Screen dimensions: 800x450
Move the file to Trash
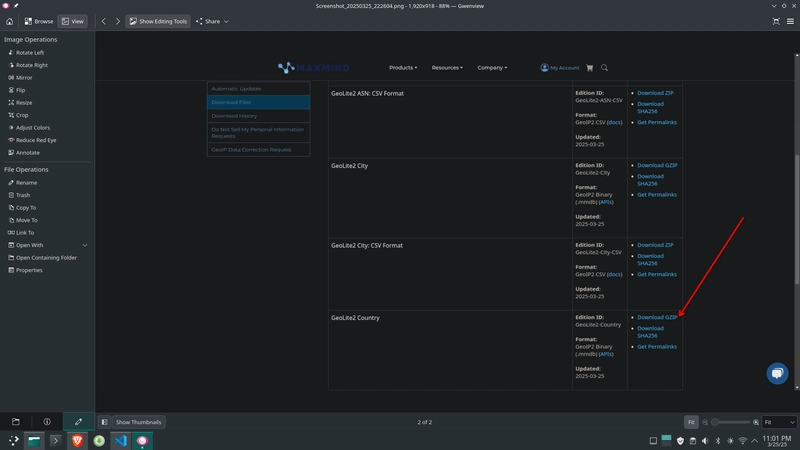19,195
